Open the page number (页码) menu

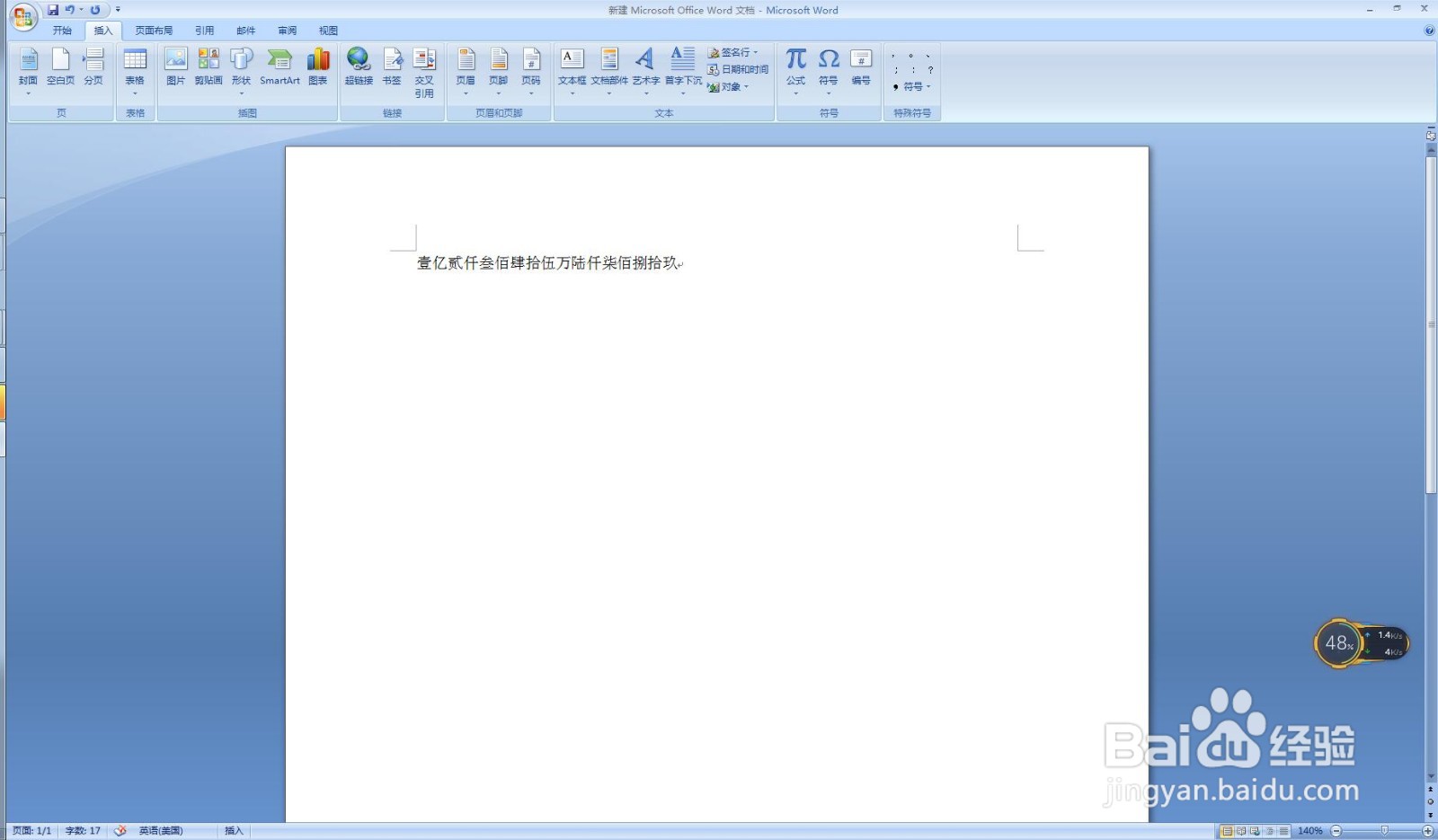(531, 70)
